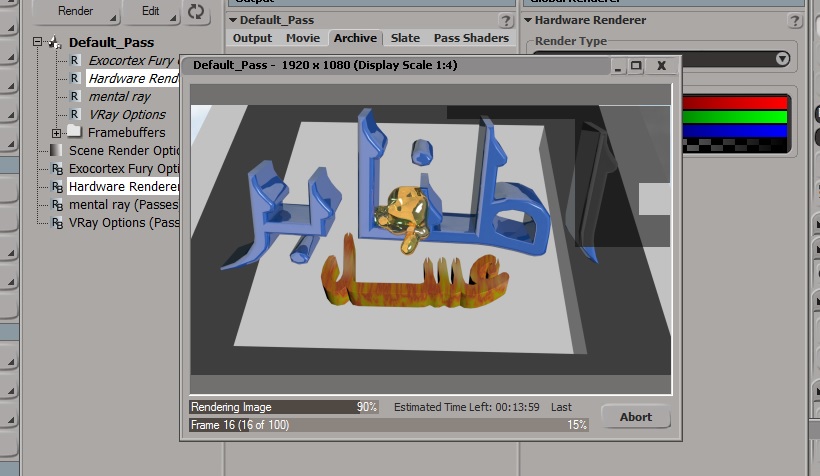Switch to the Movie tab

(x=303, y=38)
